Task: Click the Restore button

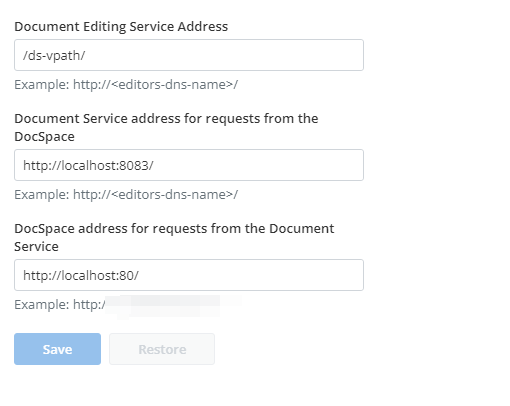Action: click(162, 349)
